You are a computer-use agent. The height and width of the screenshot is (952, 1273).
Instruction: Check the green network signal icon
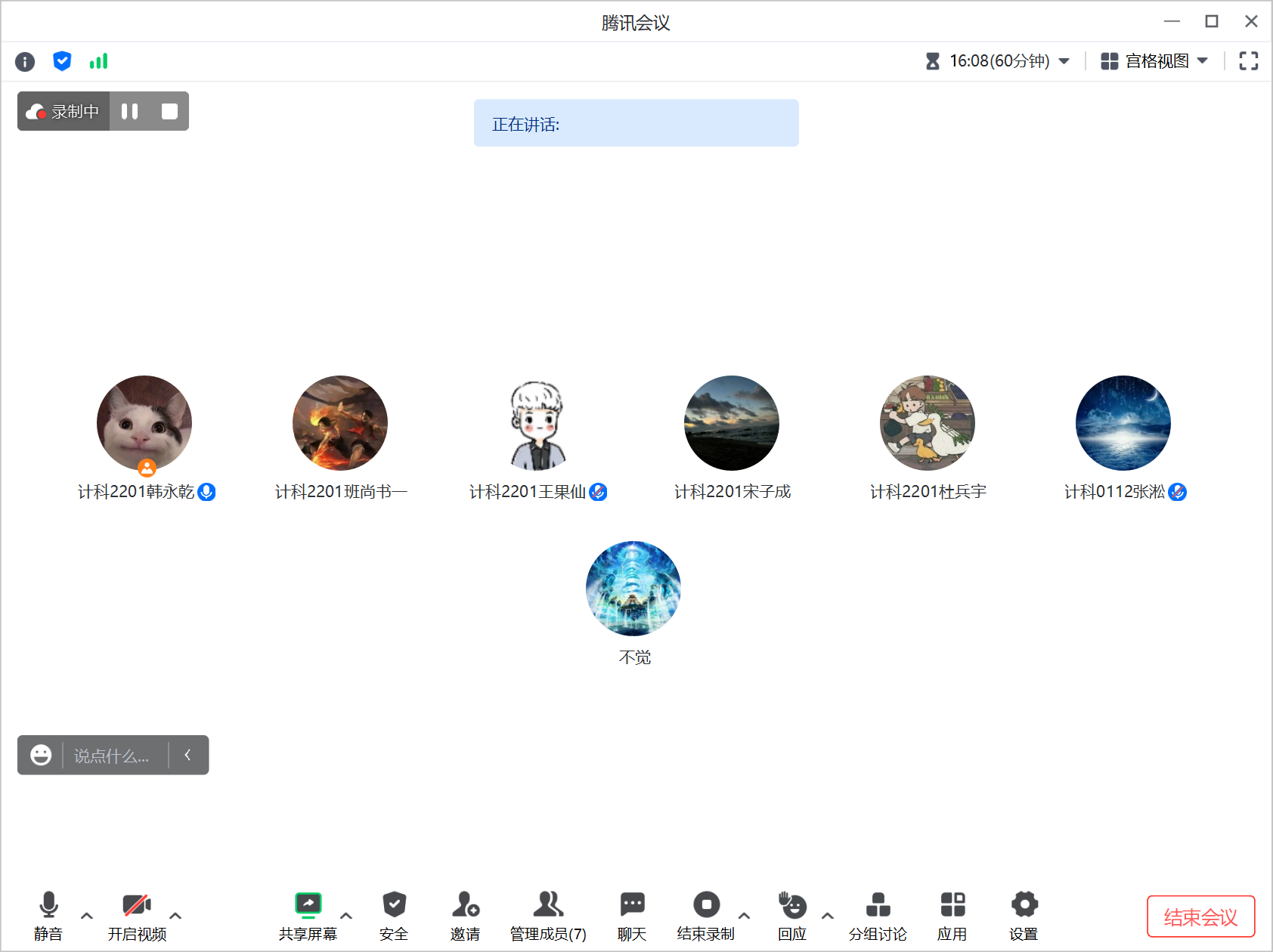pos(98,61)
